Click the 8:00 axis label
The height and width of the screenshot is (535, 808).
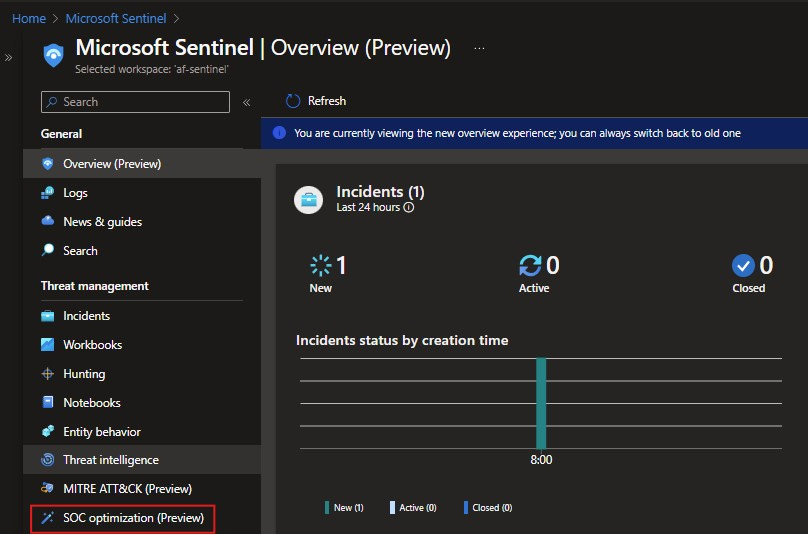[541, 460]
